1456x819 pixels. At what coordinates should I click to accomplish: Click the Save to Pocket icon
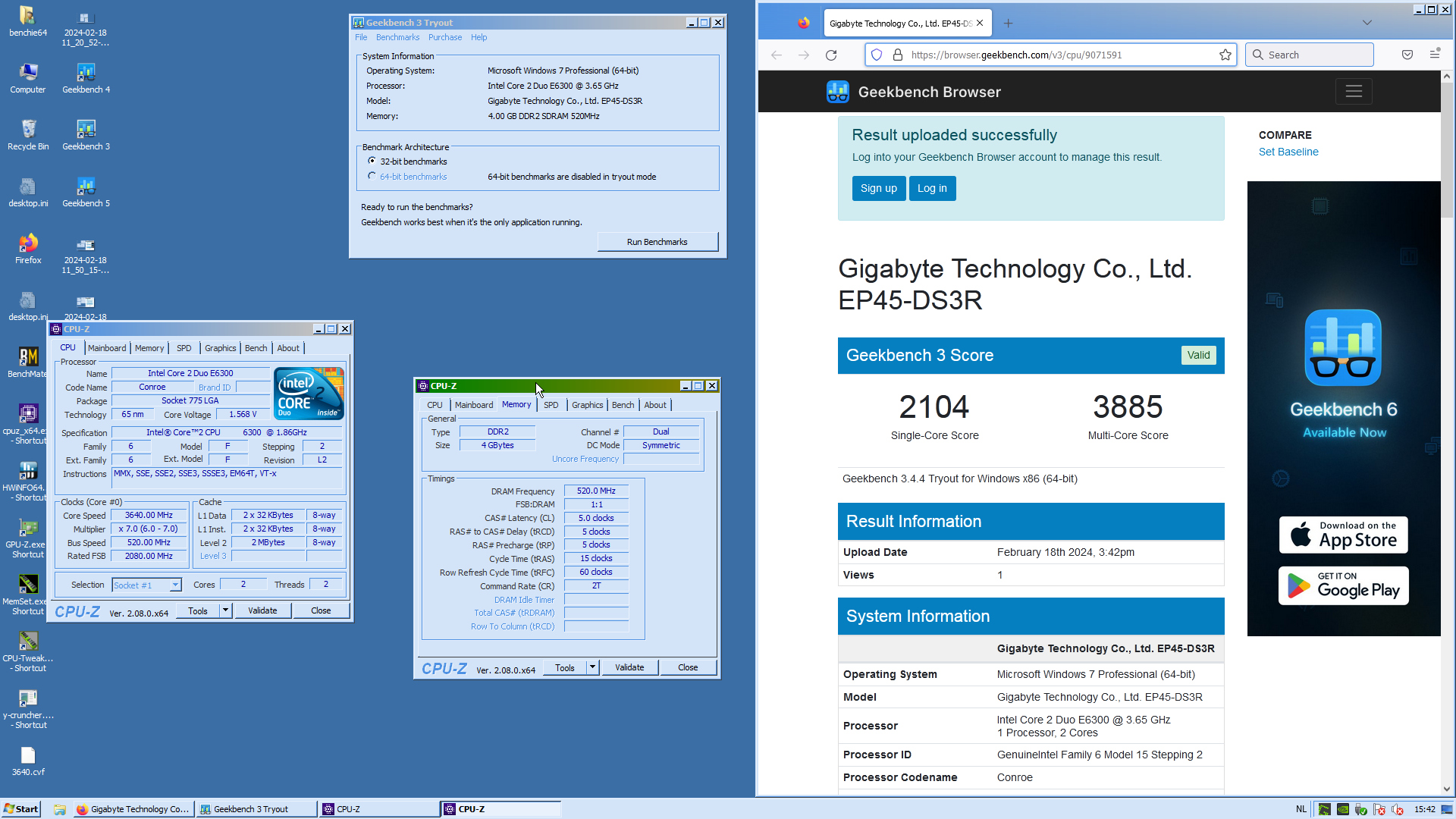point(1407,55)
